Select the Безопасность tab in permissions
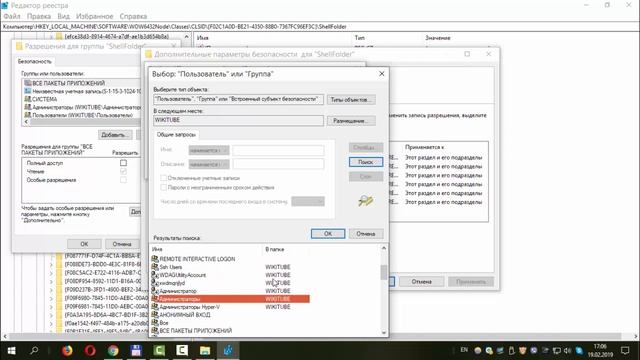640x360 pixels. [x=35, y=62]
